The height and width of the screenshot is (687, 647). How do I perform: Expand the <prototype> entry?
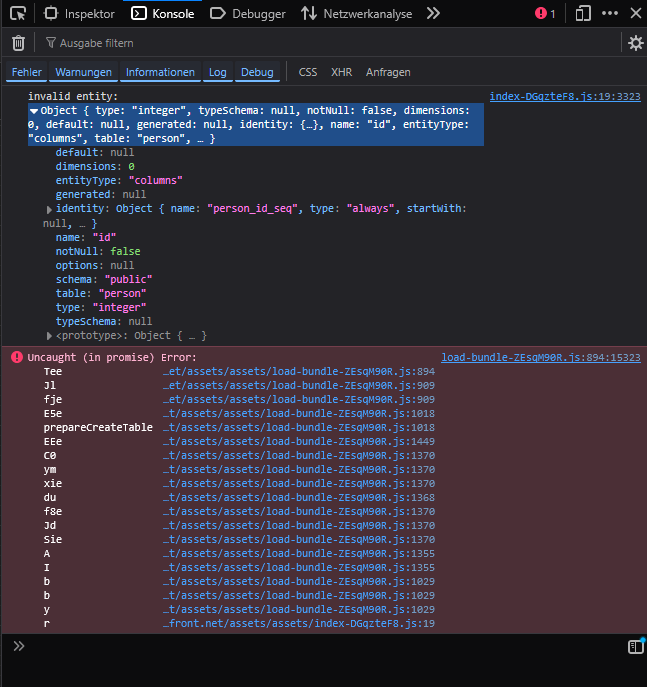(49, 336)
